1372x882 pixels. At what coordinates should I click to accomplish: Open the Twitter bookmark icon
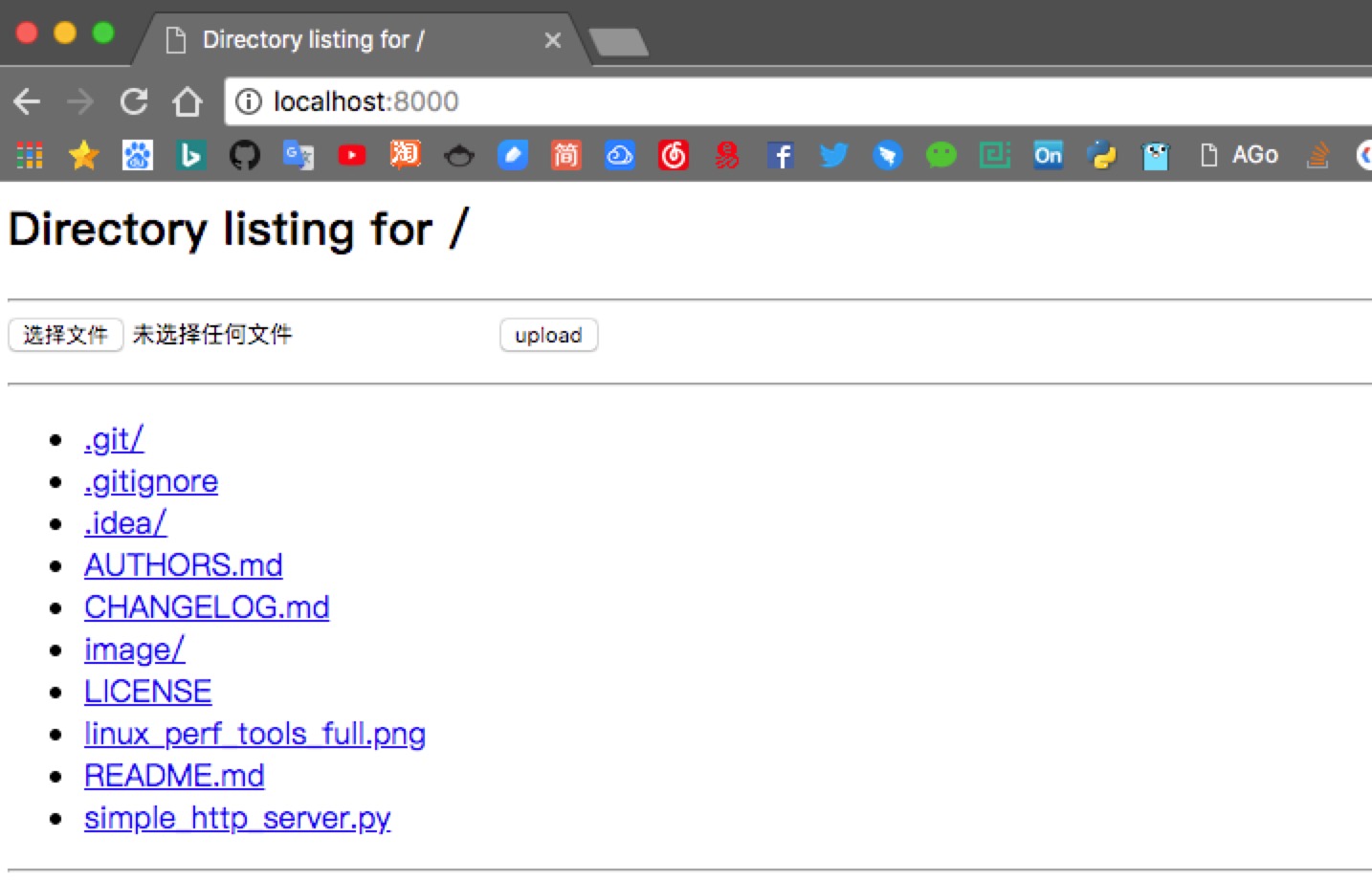tap(834, 155)
